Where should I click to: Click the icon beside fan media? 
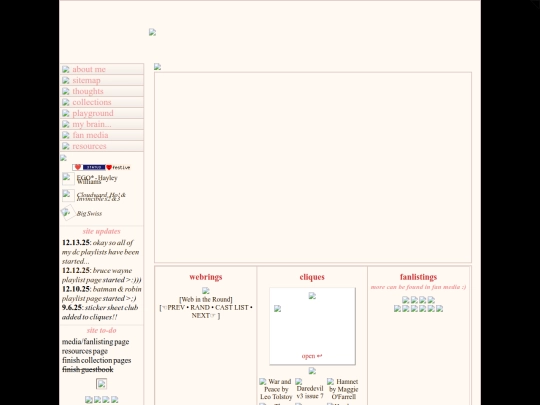(x=66, y=135)
